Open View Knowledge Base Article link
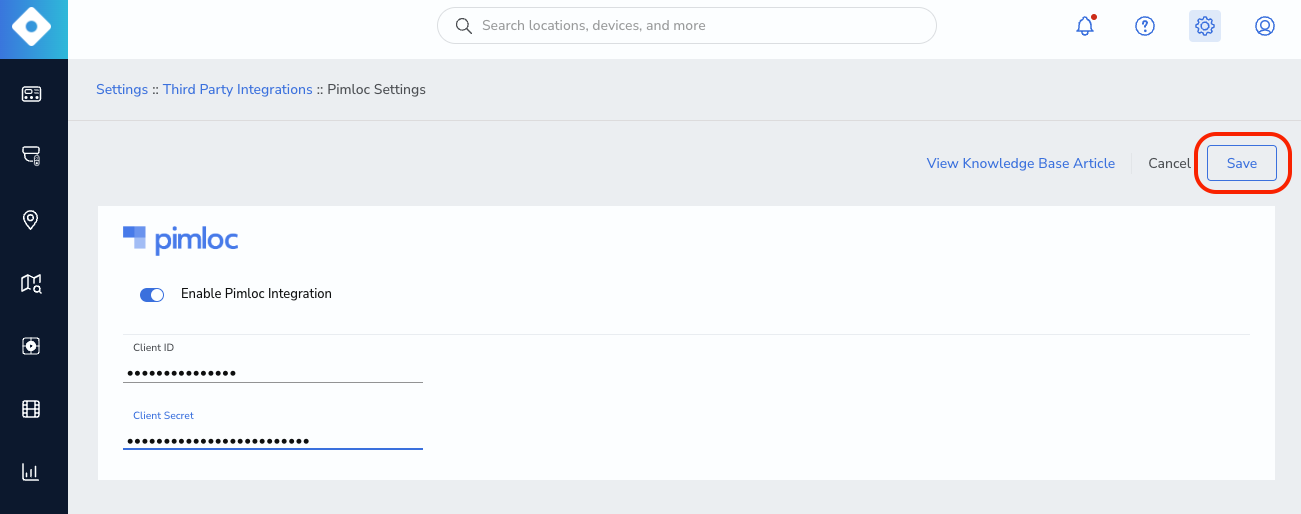Viewport: 1301px width, 514px height. 1021,163
